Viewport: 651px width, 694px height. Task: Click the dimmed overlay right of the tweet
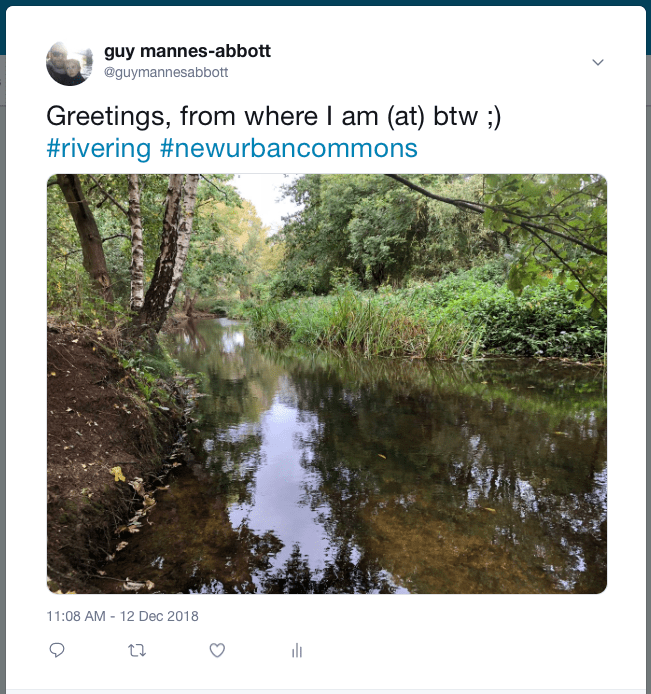[x=648, y=350]
